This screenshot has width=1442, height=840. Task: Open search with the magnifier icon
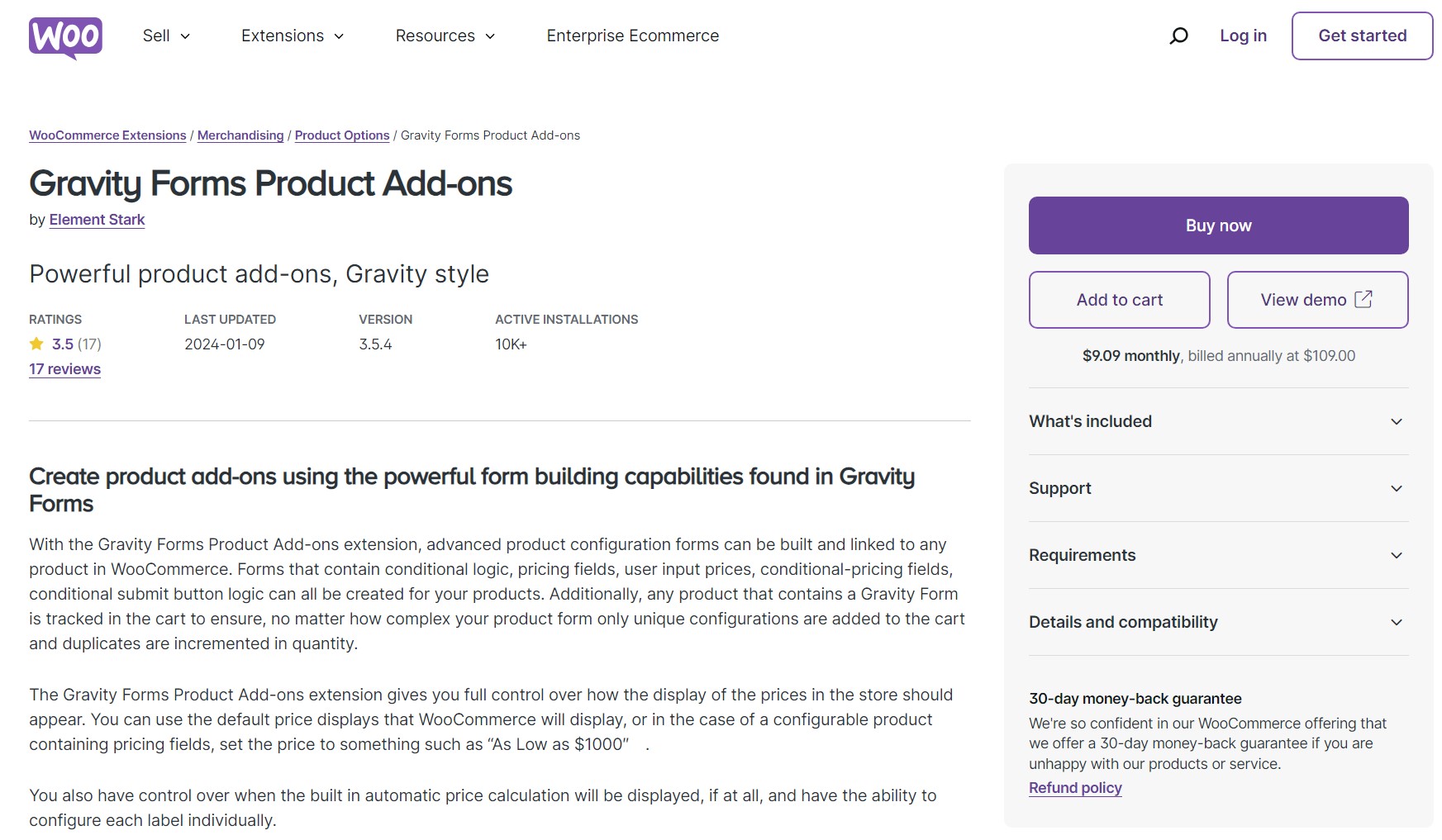pos(1178,36)
